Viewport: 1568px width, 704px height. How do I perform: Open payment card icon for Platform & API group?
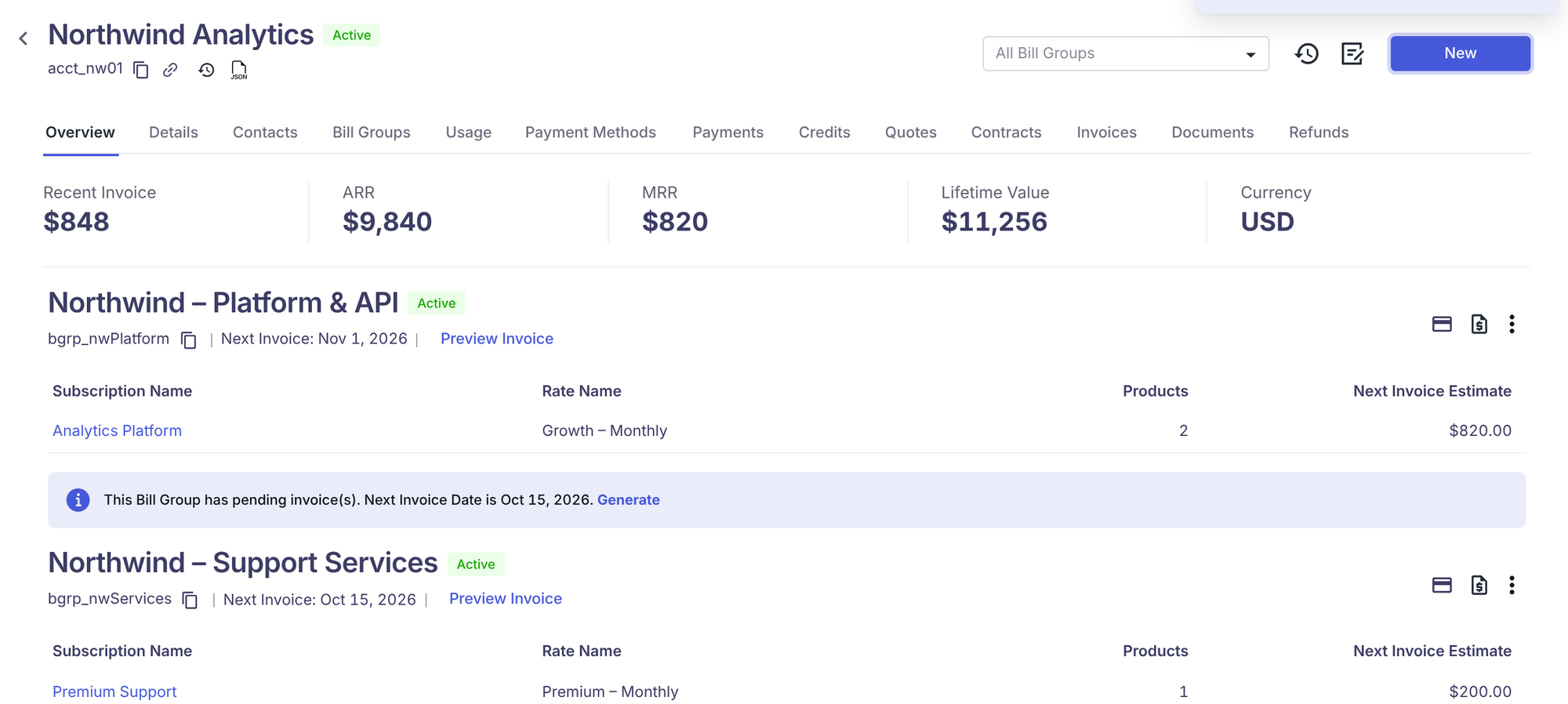(1442, 324)
